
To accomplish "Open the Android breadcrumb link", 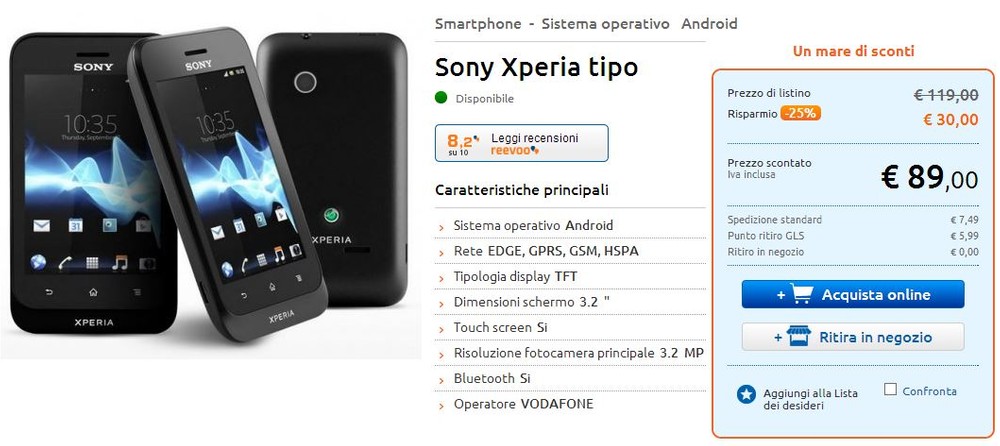I will [x=709, y=24].
